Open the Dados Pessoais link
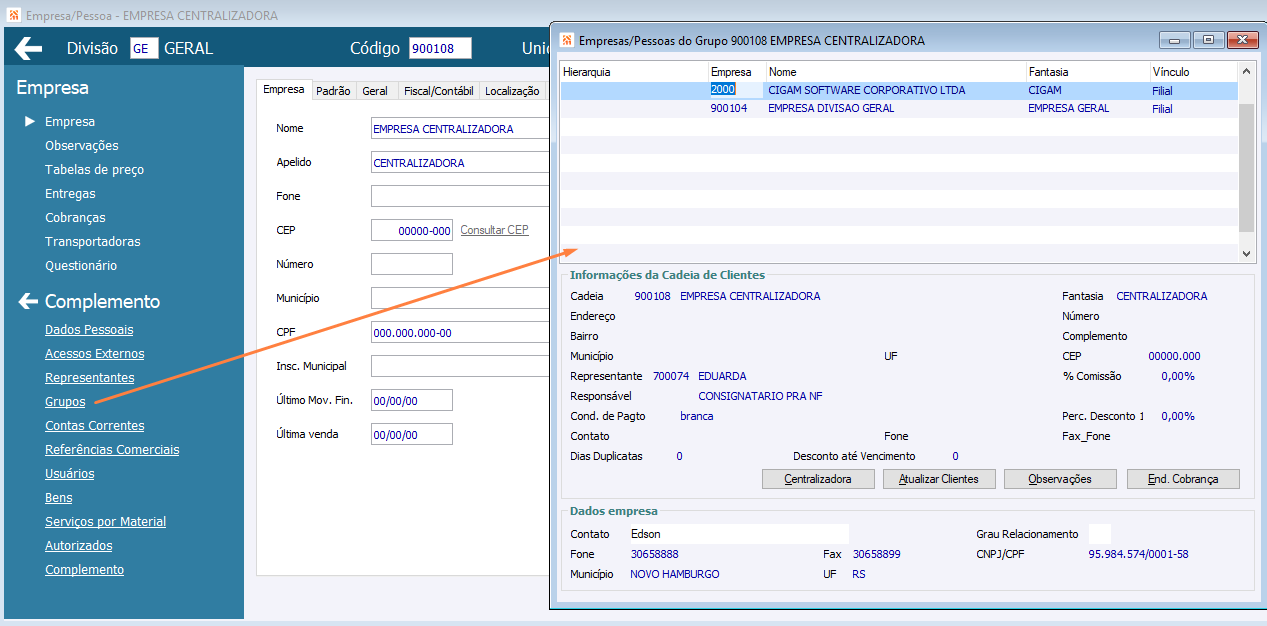The height and width of the screenshot is (626, 1267). click(x=89, y=330)
